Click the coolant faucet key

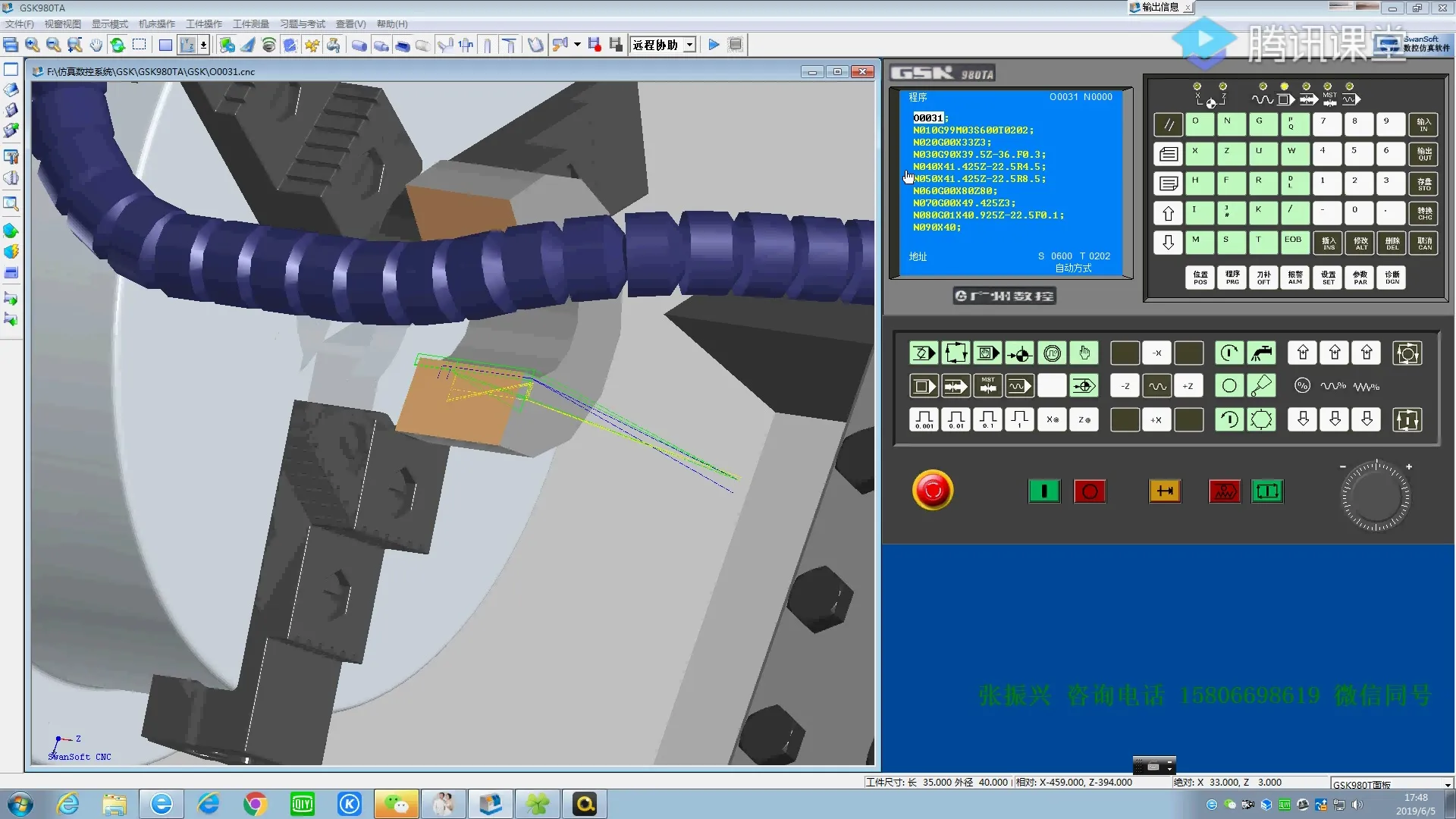coord(1261,353)
